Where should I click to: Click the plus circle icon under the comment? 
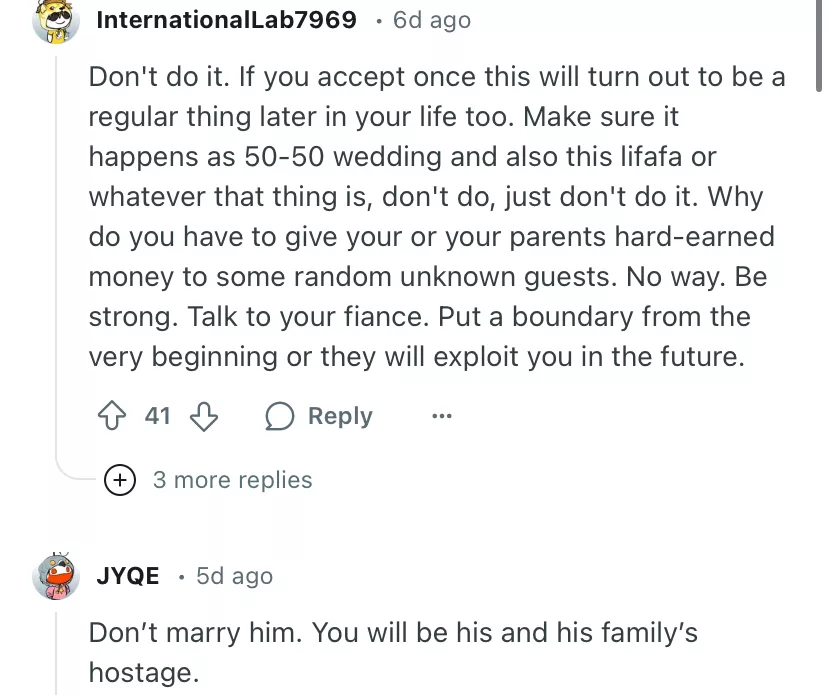121,480
